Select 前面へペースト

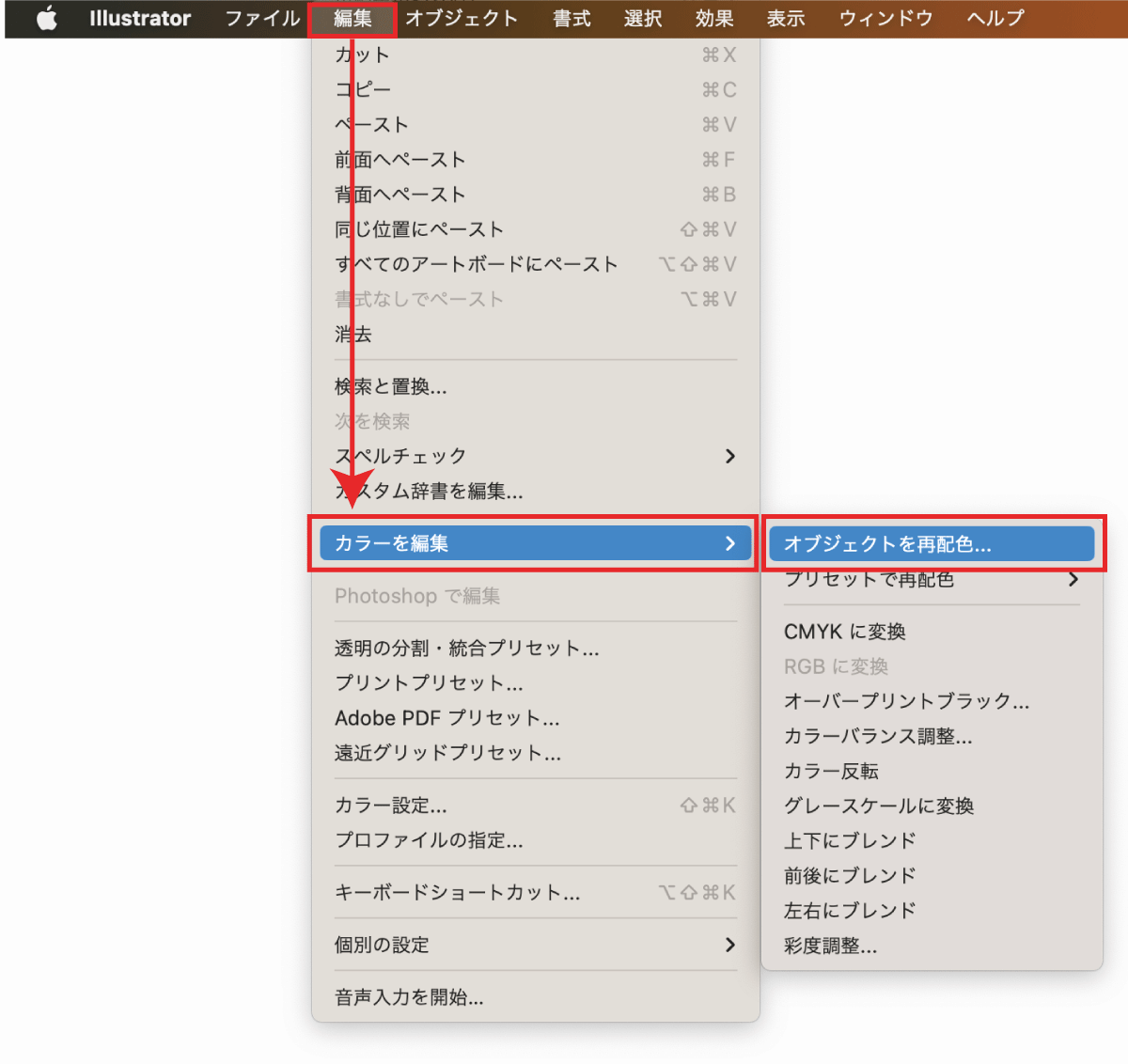536,160
